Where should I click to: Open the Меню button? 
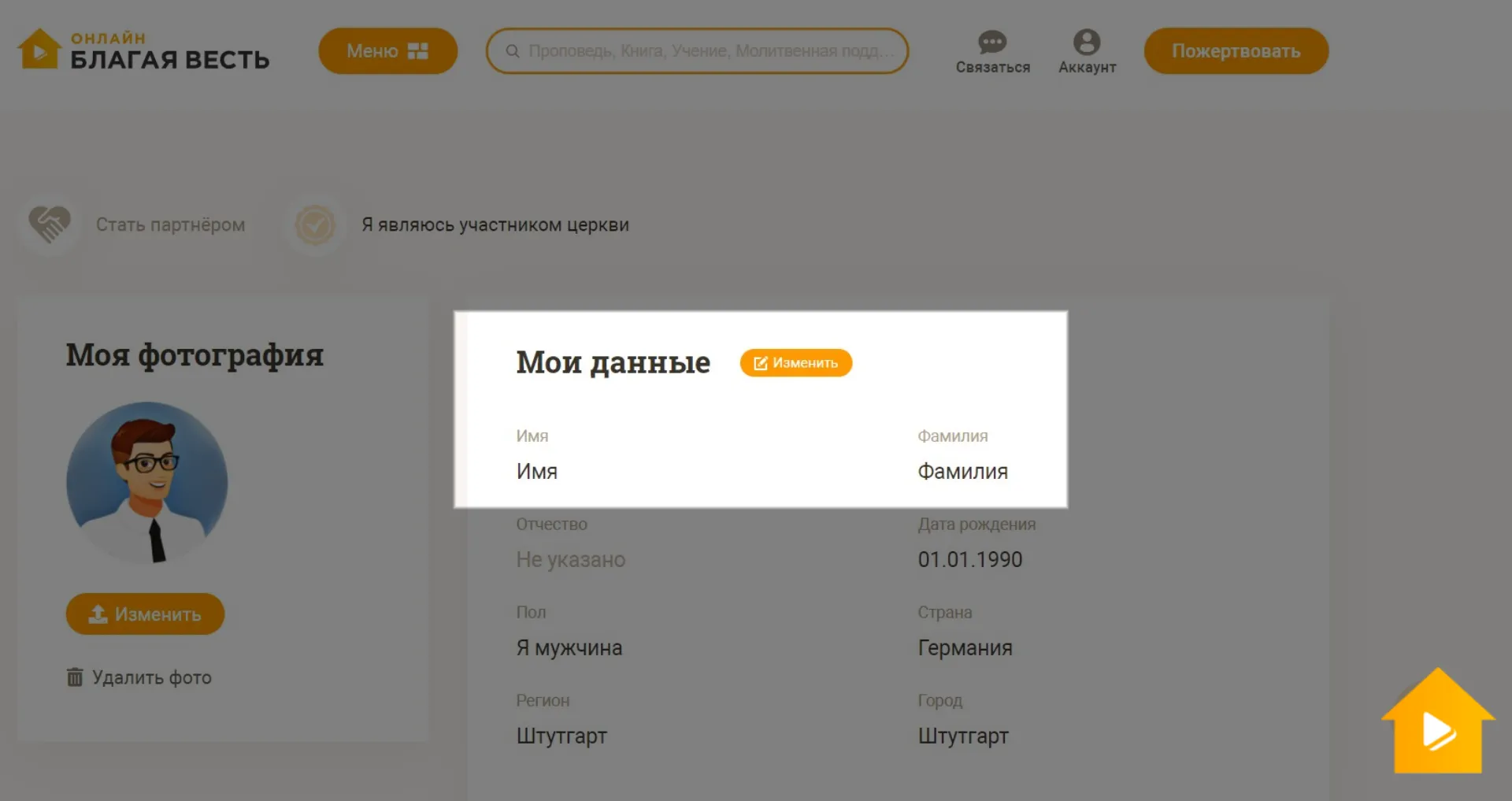click(387, 51)
